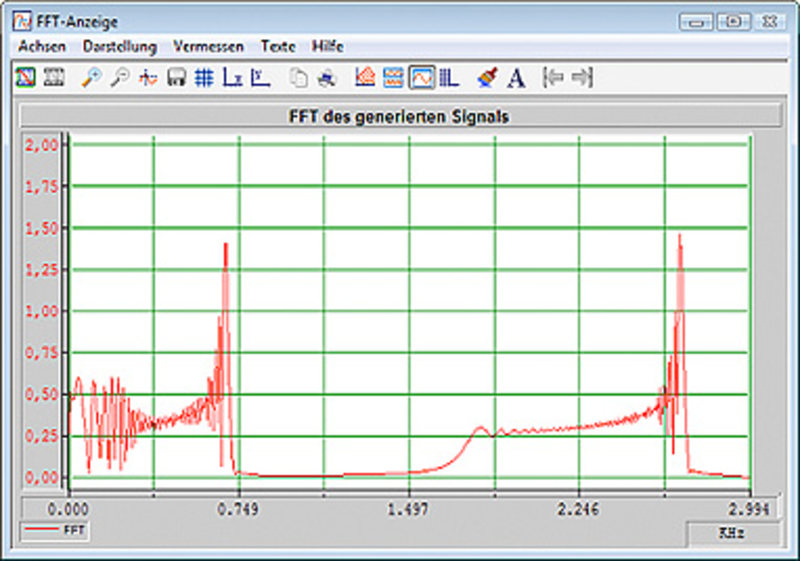Click y-axis value 0,75
Viewport: 800px width, 561px height.
42,353
